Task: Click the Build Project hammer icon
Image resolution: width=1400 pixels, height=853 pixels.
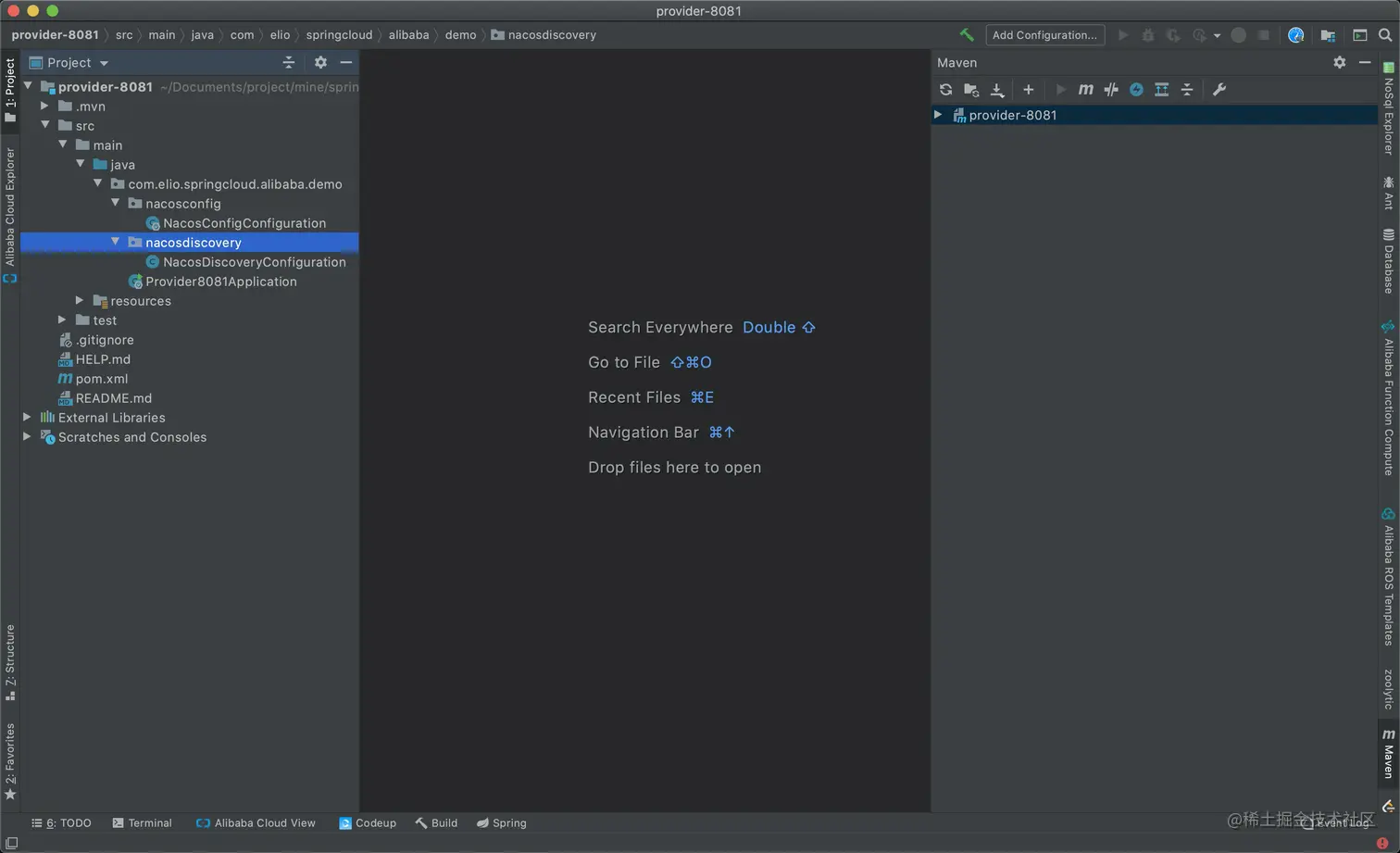Action: (x=967, y=35)
